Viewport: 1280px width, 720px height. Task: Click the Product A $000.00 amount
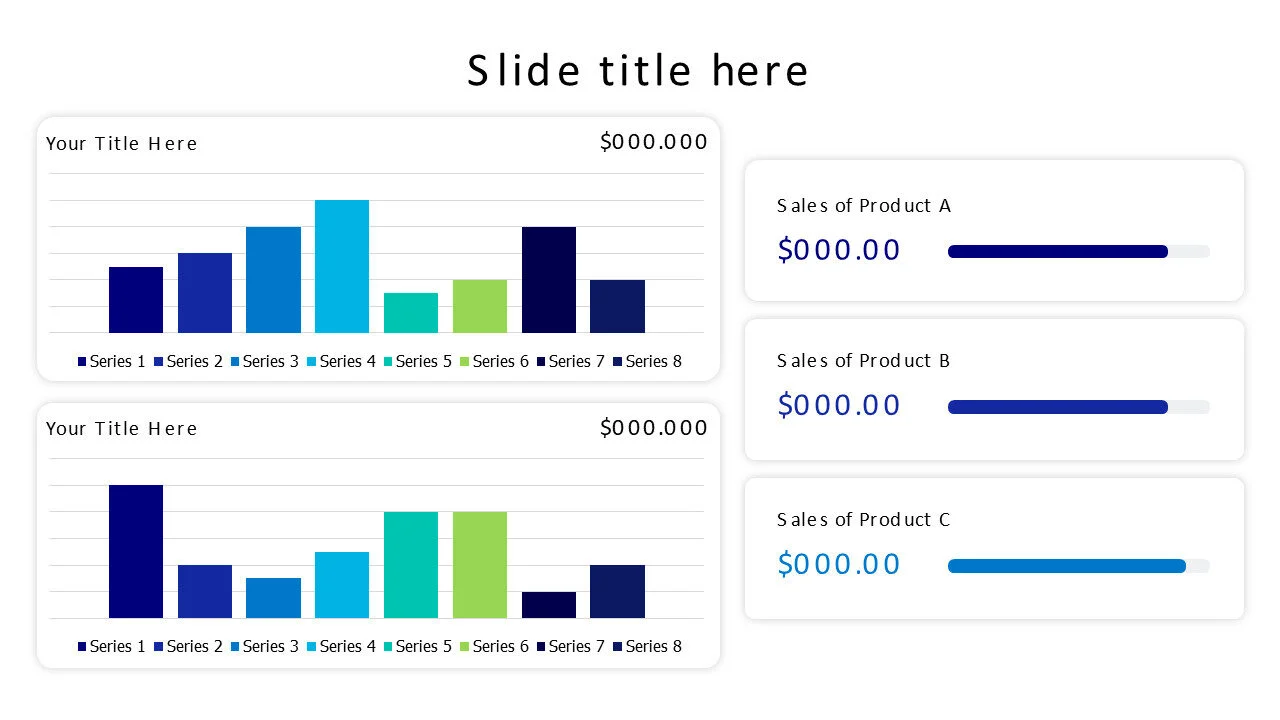839,250
